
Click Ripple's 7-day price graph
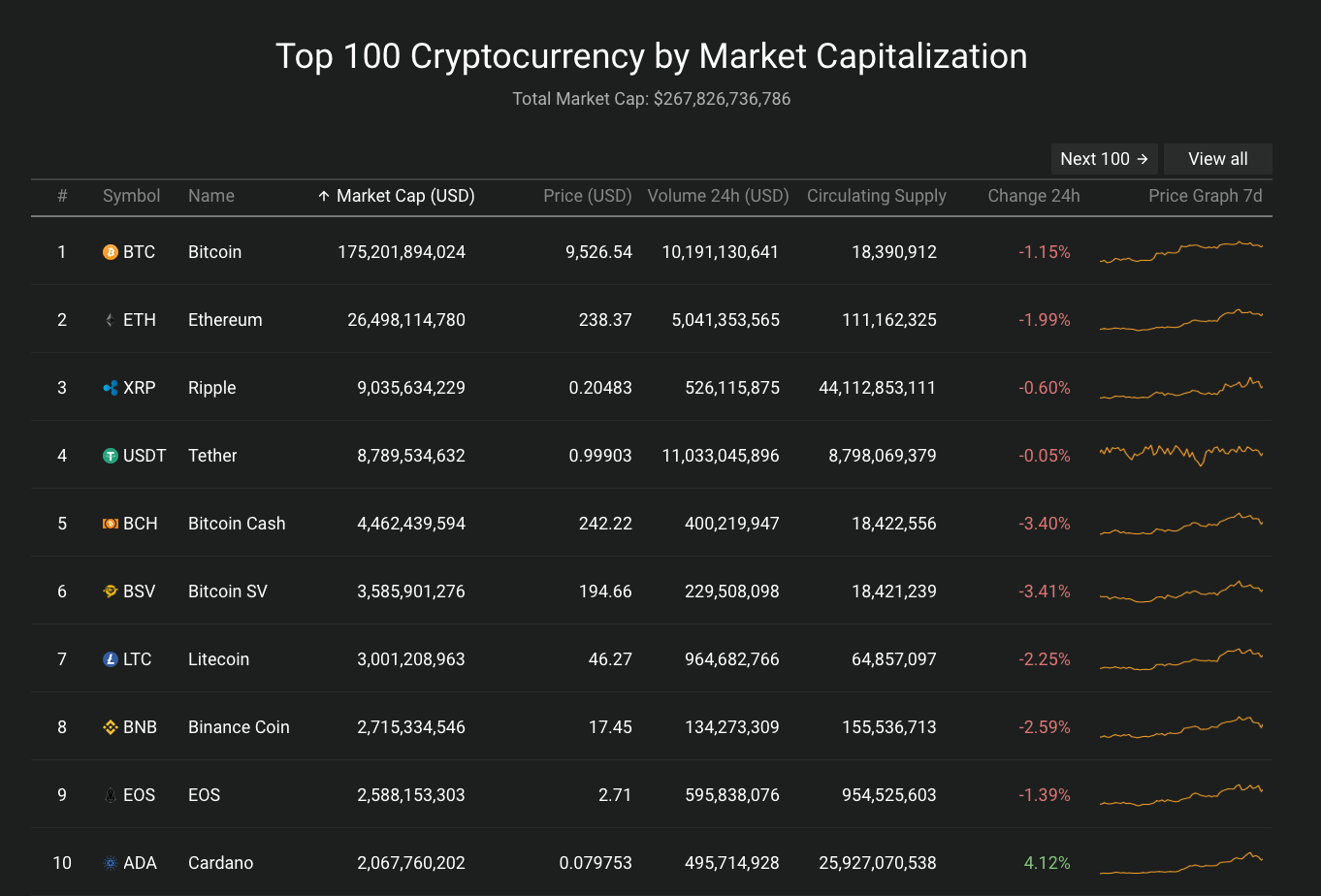1181,388
